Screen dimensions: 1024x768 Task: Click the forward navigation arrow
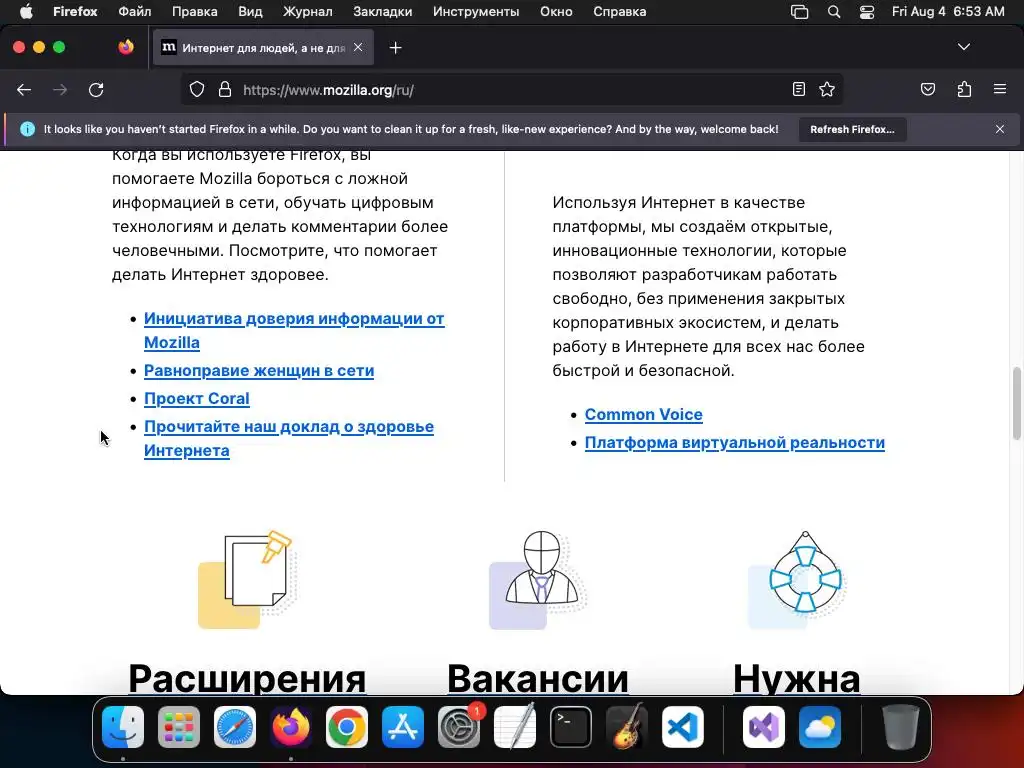(x=60, y=90)
